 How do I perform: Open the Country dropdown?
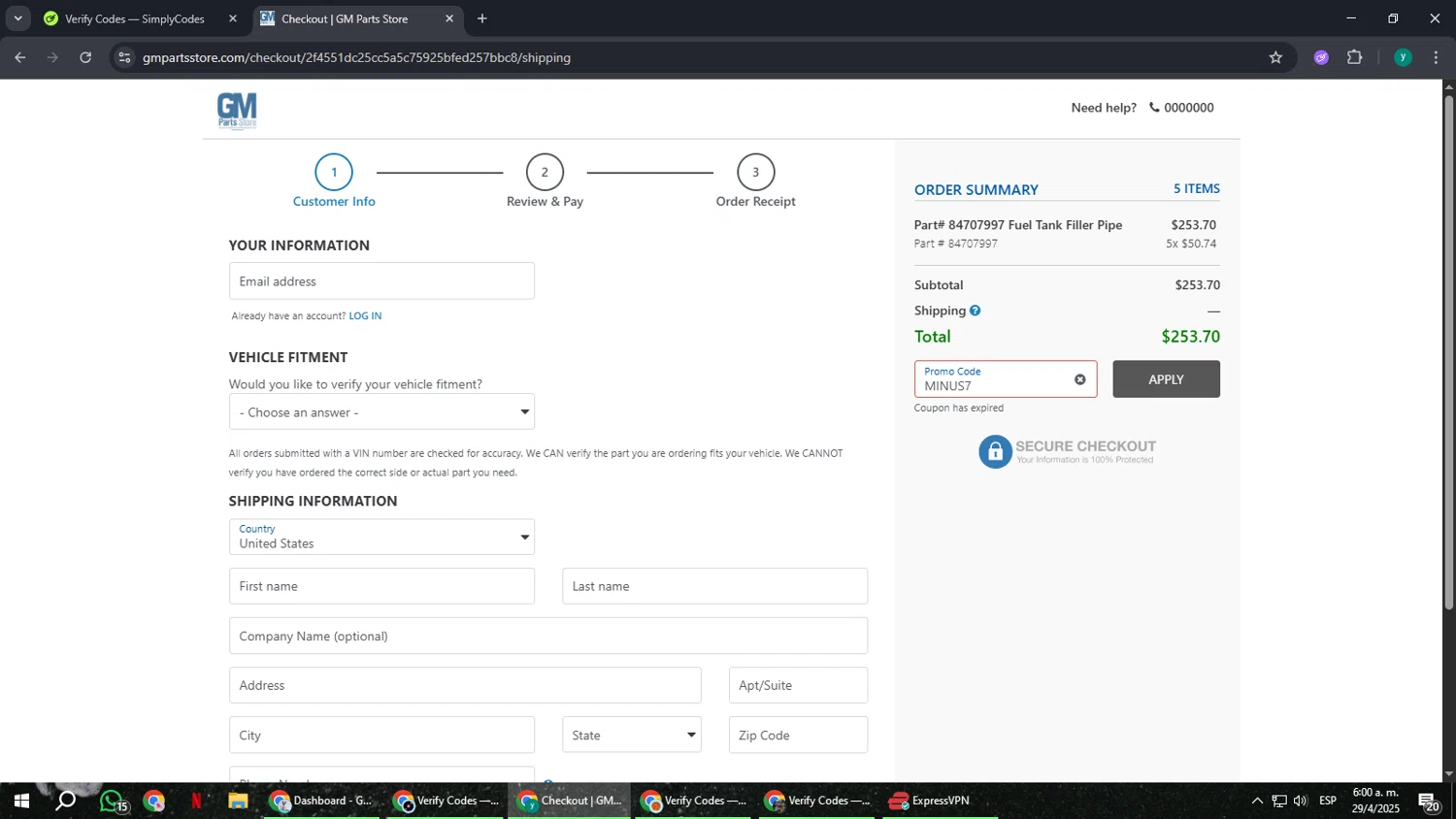(x=381, y=537)
